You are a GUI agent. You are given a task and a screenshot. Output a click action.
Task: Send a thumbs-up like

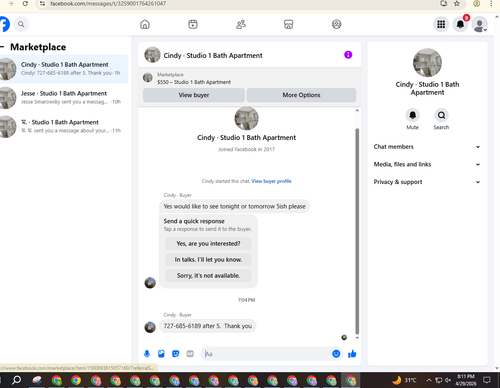click(352, 354)
